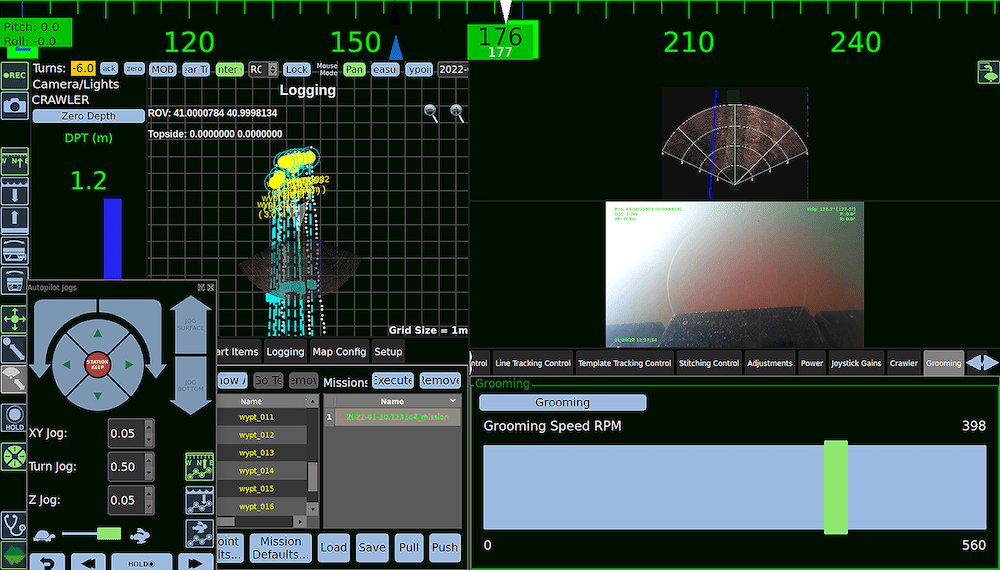The image size is (1000, 570).
Task: Open Mission Defaults dialog
Action: coord(281,548)
